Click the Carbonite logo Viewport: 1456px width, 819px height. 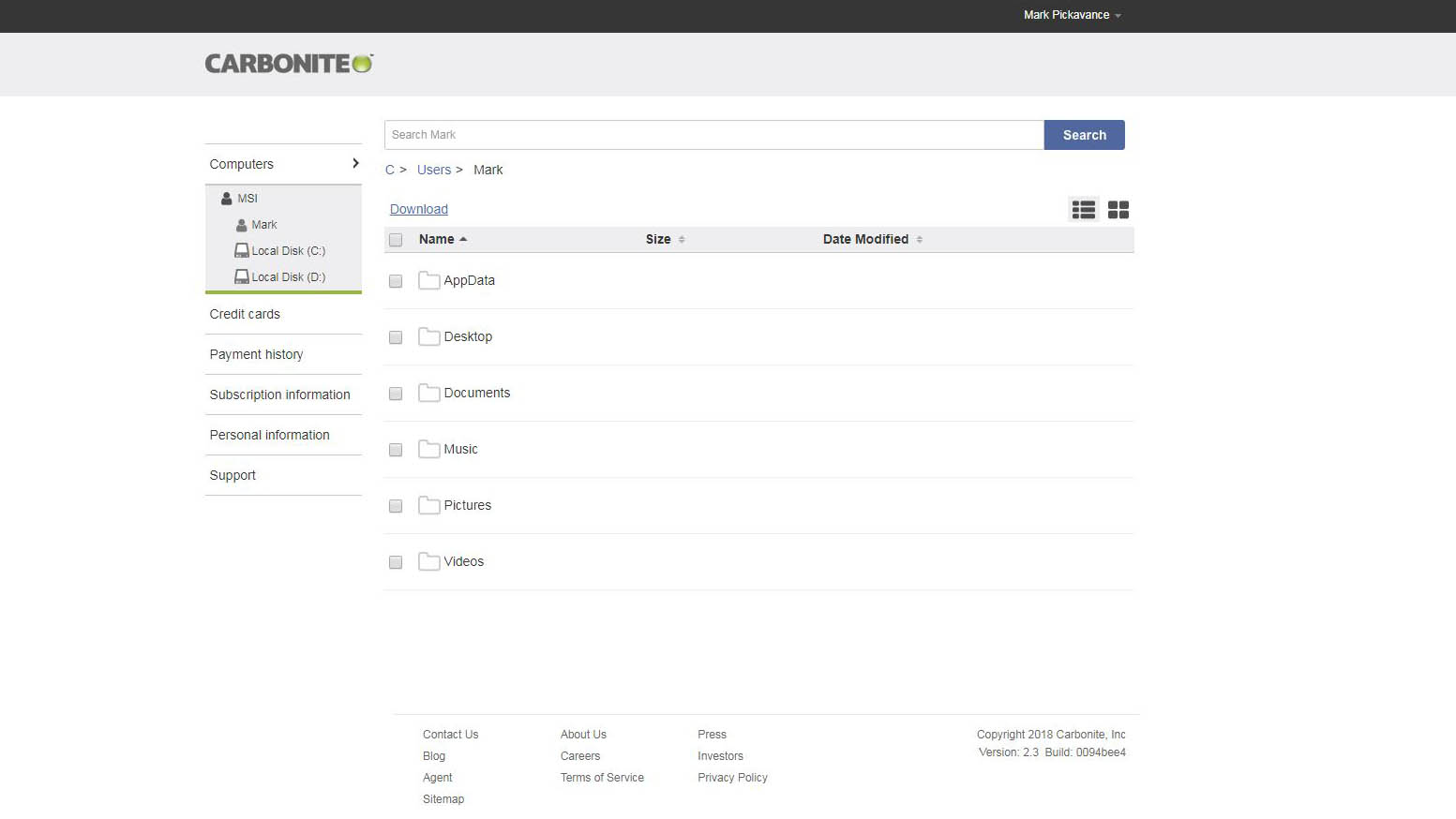[x=289, y=64]
